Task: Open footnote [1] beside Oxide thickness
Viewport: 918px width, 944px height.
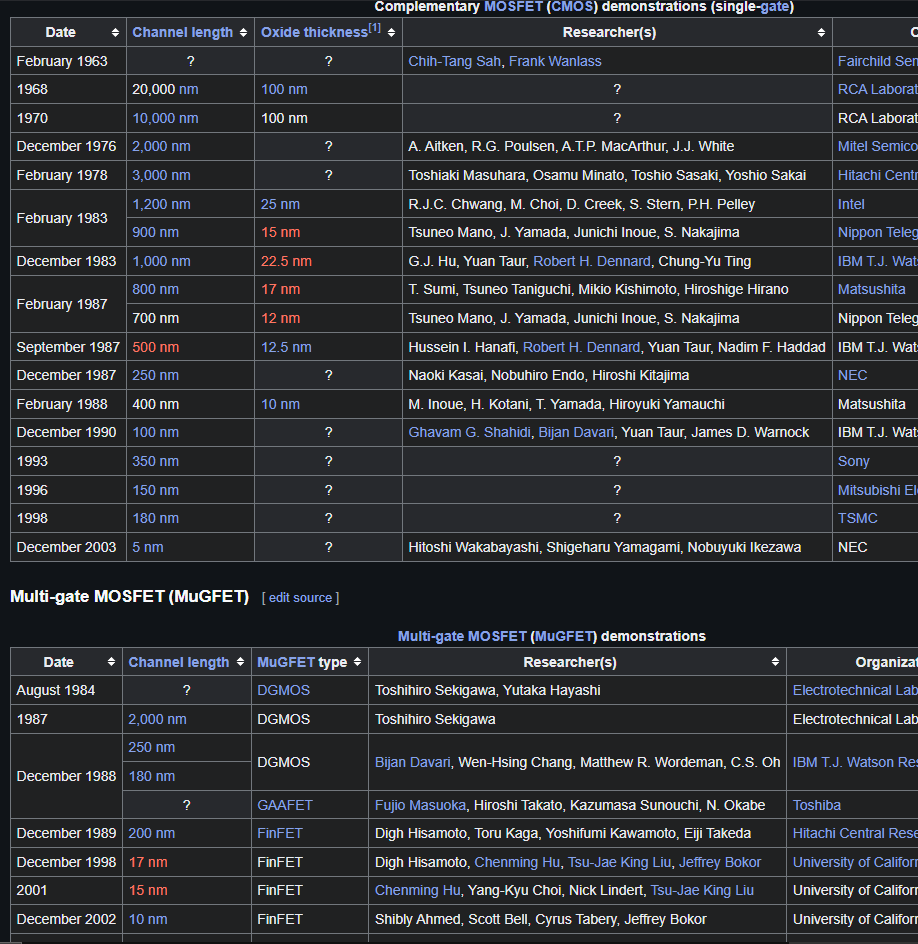Action: (x=374, y=28)
